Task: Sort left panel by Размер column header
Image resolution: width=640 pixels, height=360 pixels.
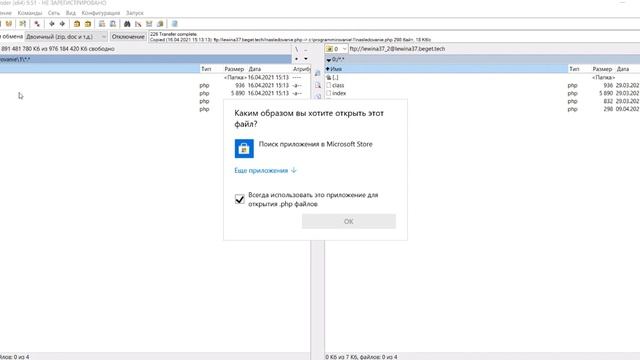Action: point(234,69)
